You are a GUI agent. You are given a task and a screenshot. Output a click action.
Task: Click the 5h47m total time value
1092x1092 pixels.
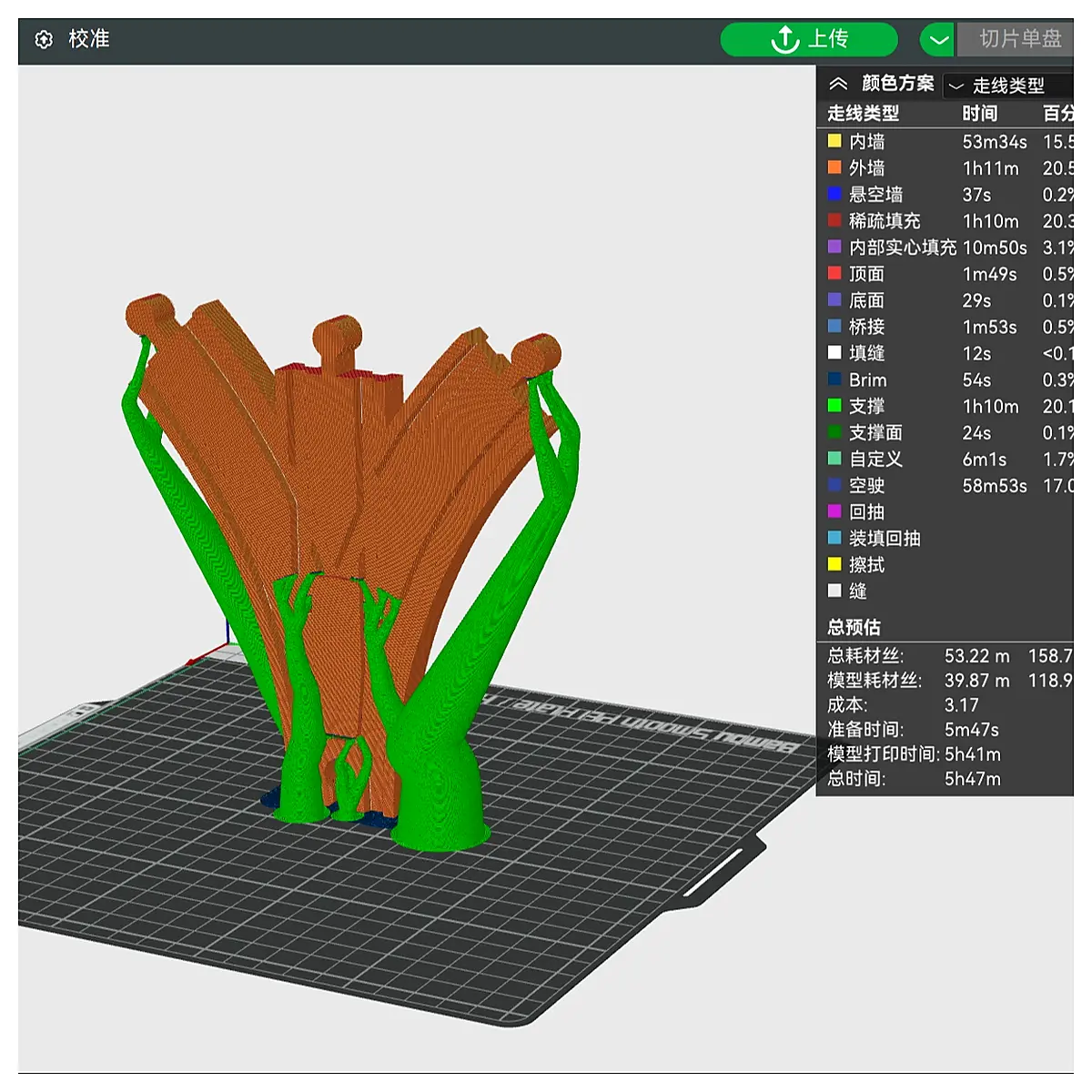pyautogui.click(x=972, y=779)
